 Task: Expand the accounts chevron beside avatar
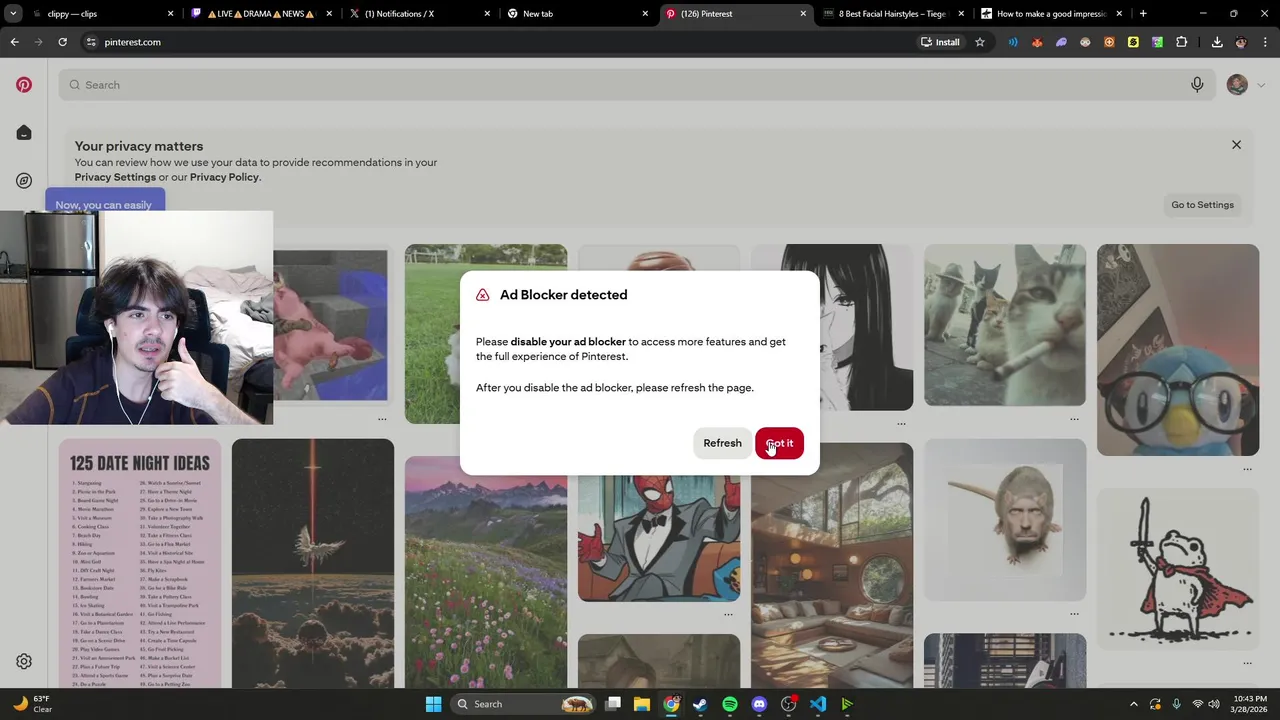(1260, 85)
